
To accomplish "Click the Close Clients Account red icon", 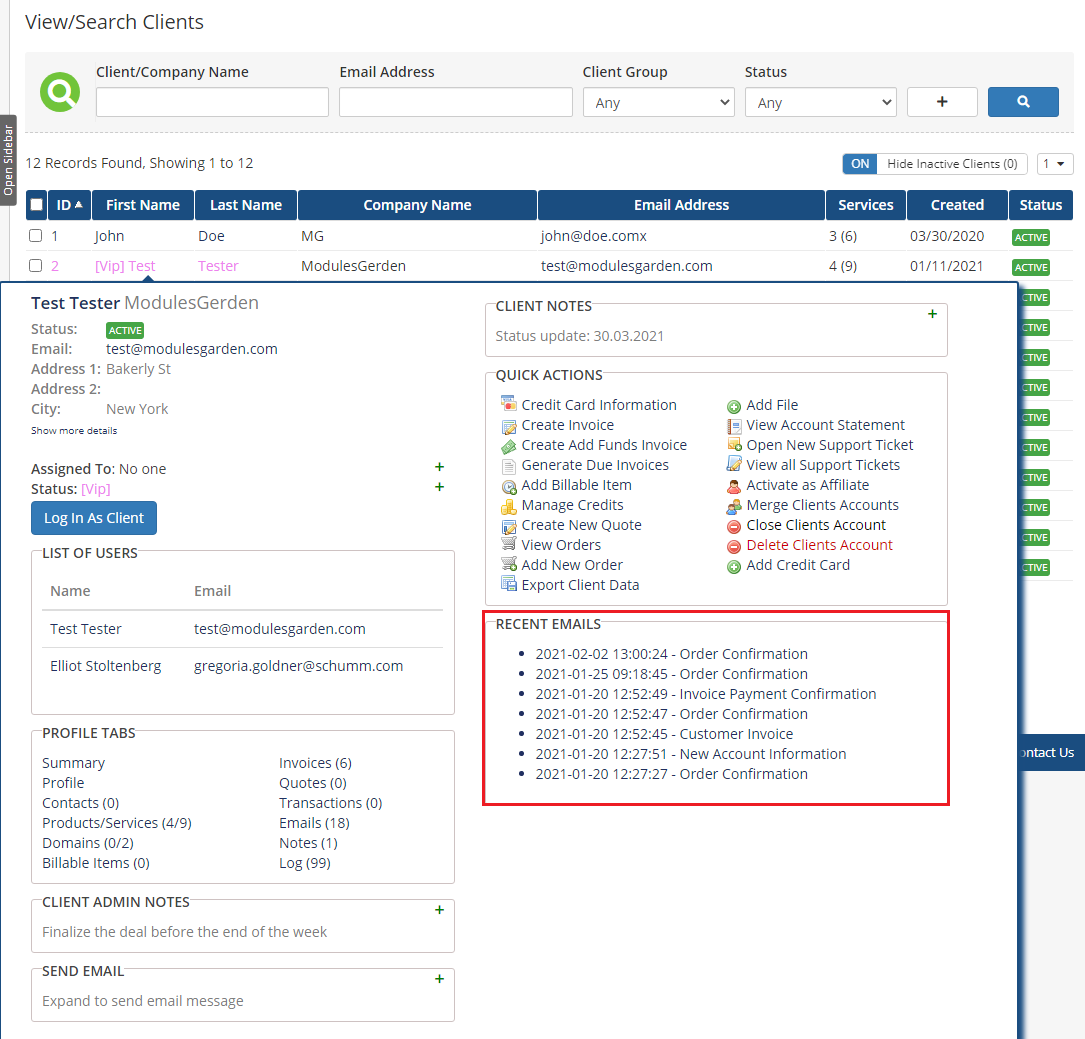I will 733,526.
